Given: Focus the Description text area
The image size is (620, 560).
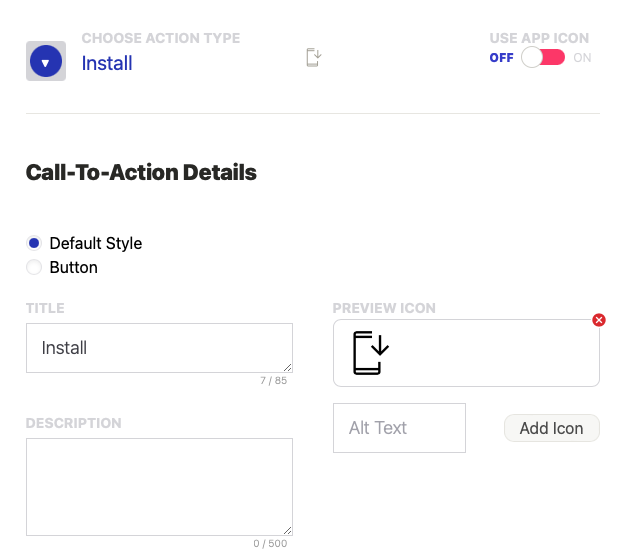Looking at the screenshot, I should pyautogui.click(x=159, y=486).
